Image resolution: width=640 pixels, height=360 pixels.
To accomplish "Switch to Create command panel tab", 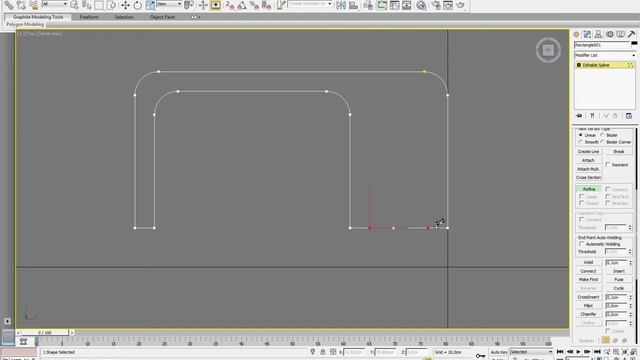I will click(x=576, y=34).
